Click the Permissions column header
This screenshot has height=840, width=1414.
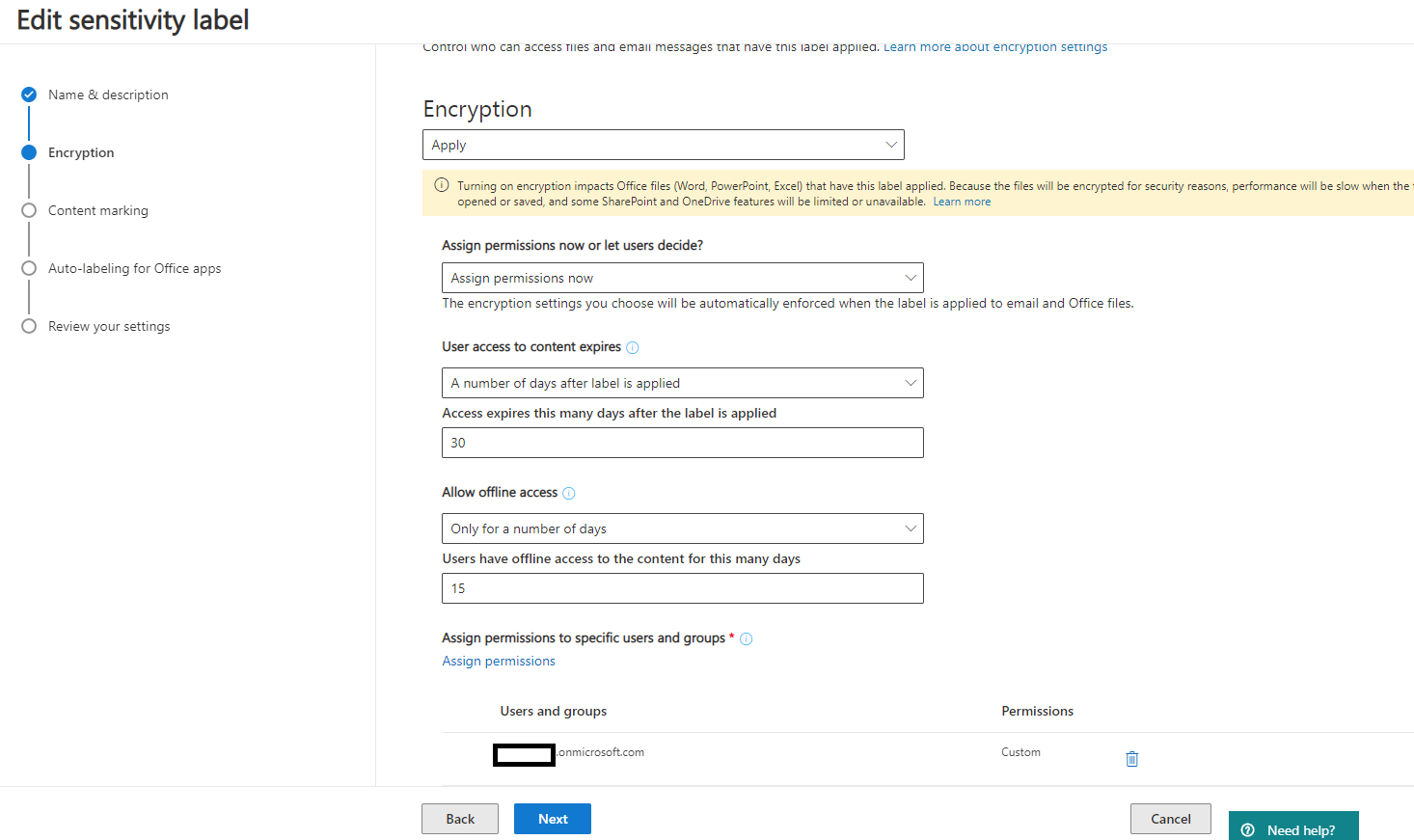coord(1037,711)
